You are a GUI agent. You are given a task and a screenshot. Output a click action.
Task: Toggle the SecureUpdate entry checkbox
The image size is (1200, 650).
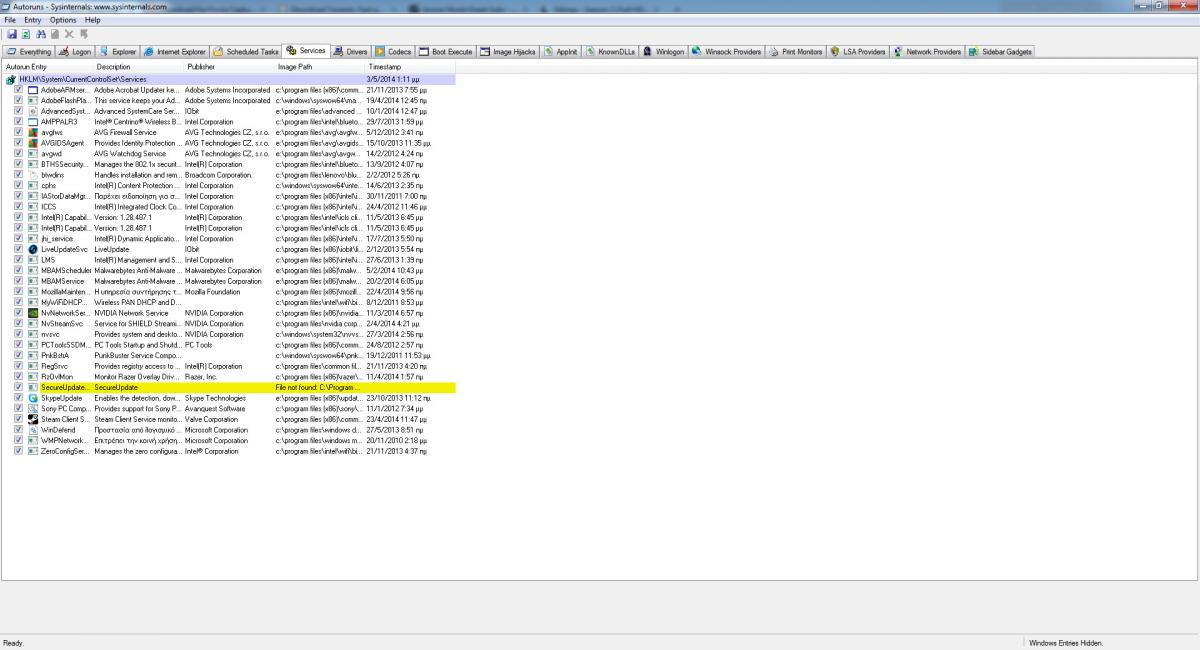tap(19, 387)
